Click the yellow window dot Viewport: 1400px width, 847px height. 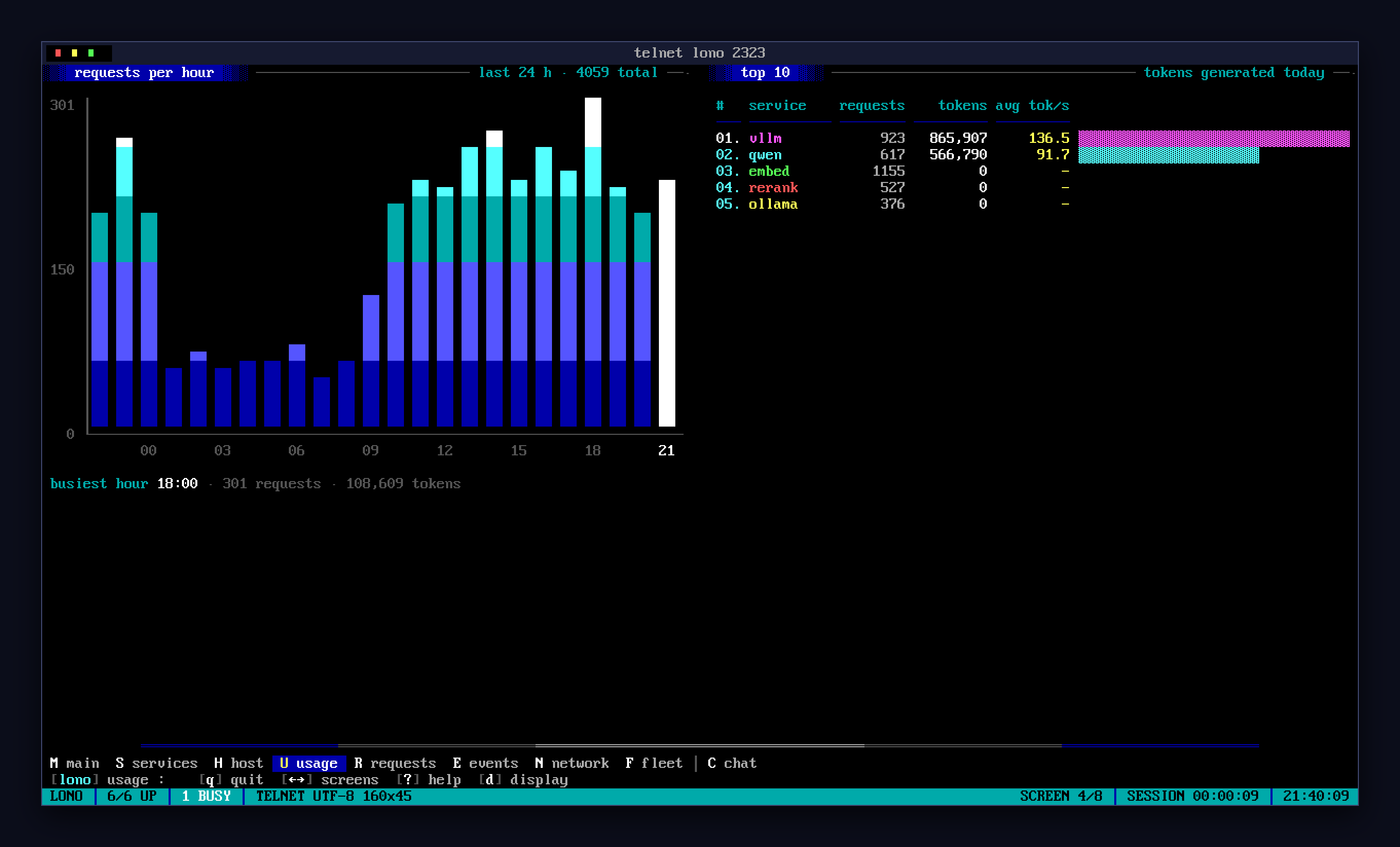[x=75, y=53]
